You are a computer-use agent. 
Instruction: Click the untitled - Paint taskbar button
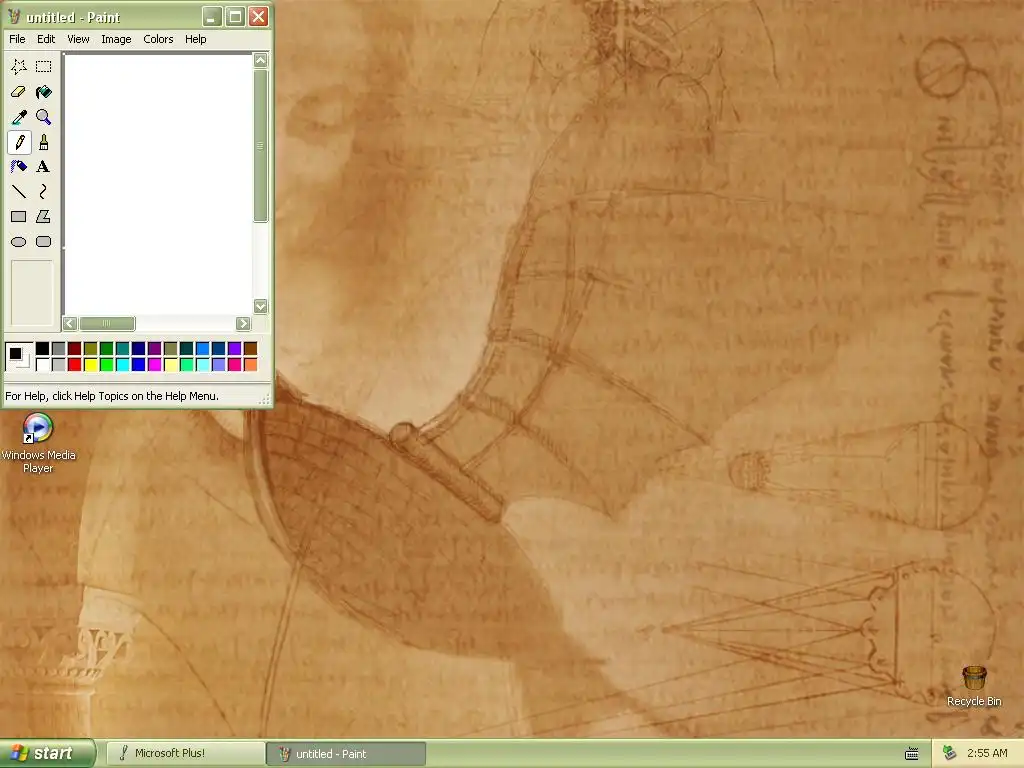pyautogui.click(x=347, y=754)
